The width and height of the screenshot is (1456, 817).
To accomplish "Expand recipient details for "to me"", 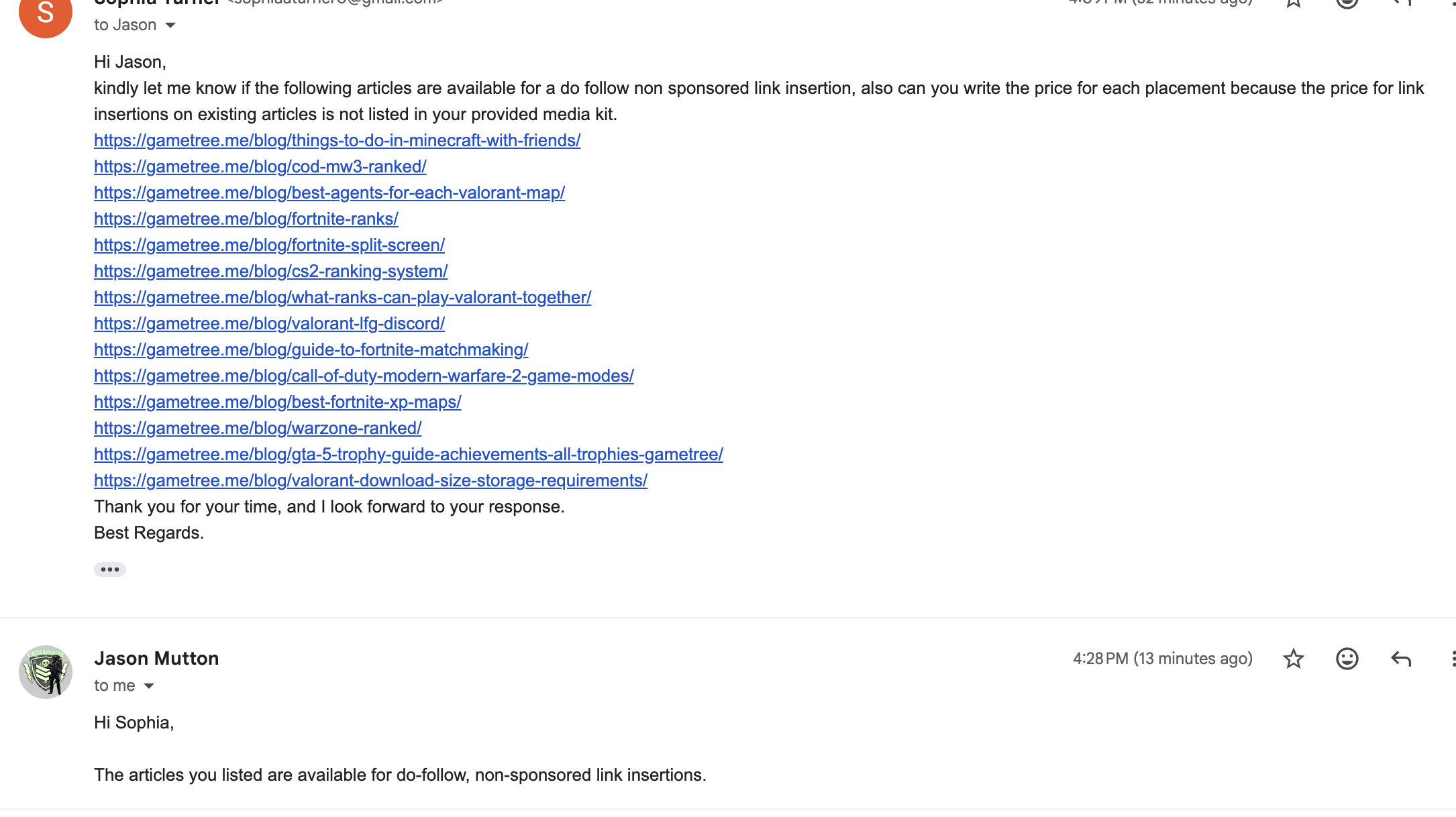I will (x=149, y=686).
